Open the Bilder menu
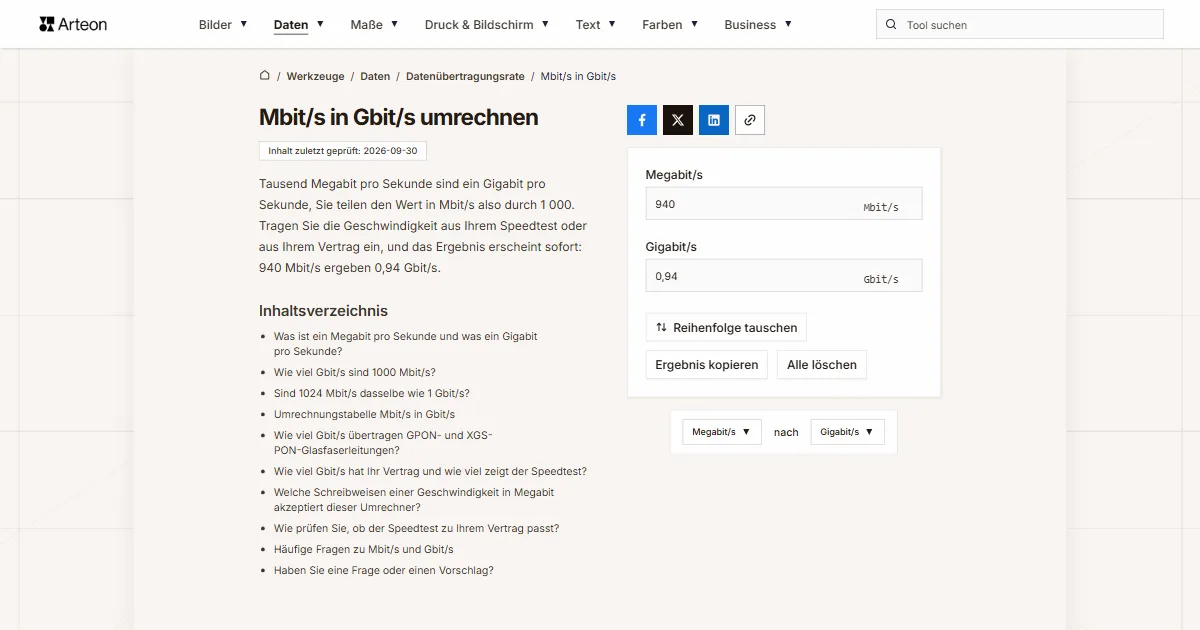Viewport: 1200px width, 630px height. point(223,24)
